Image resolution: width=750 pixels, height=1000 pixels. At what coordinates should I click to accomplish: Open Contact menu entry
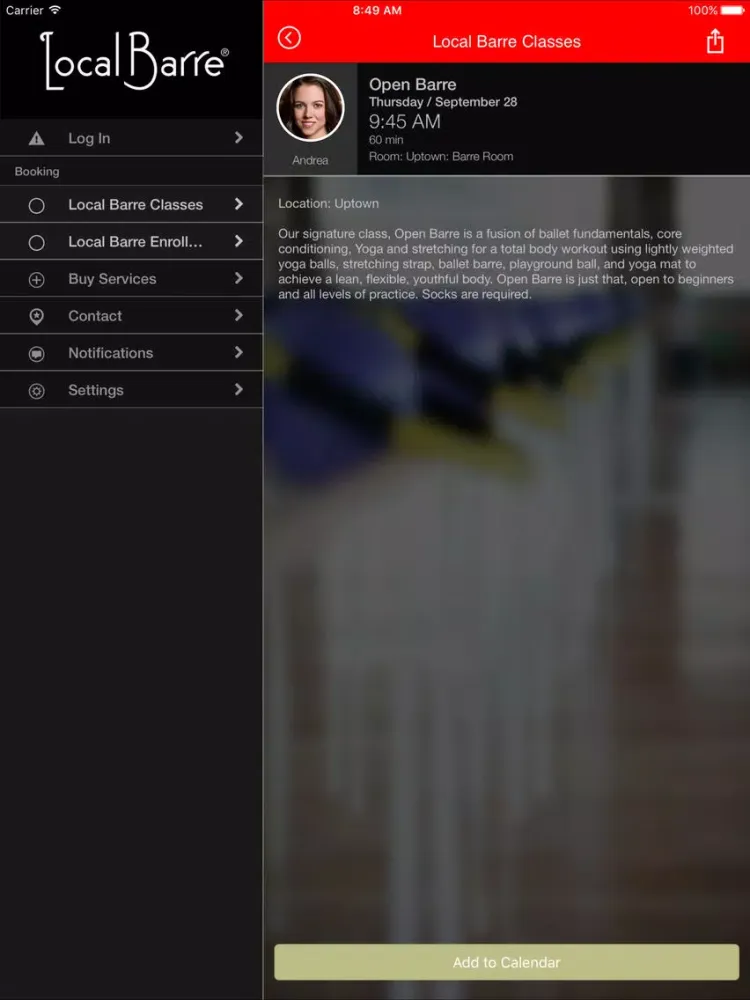click(131, 315)
